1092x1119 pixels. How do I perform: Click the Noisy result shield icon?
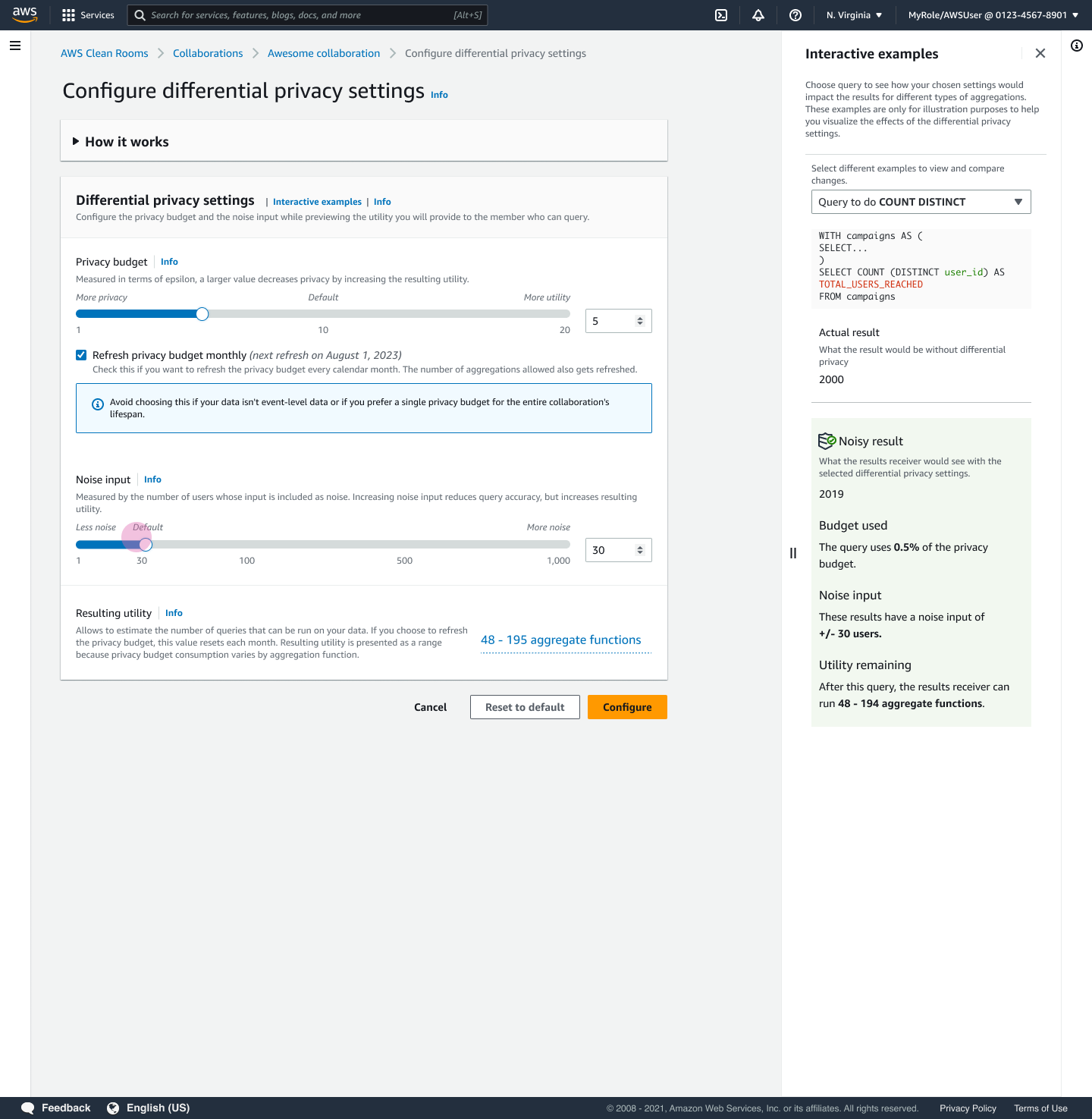(x=827, y=441)
